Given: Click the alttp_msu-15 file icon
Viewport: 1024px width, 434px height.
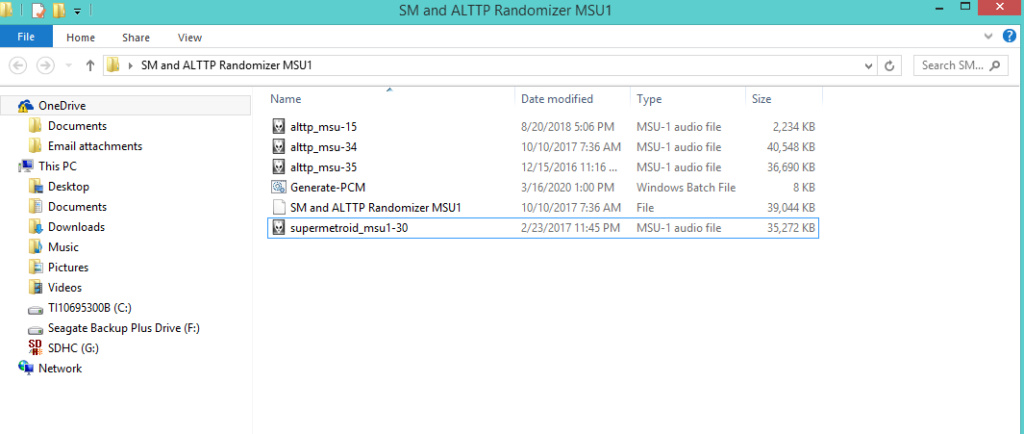Looking at the screenshot, I should tap(279, 127).
